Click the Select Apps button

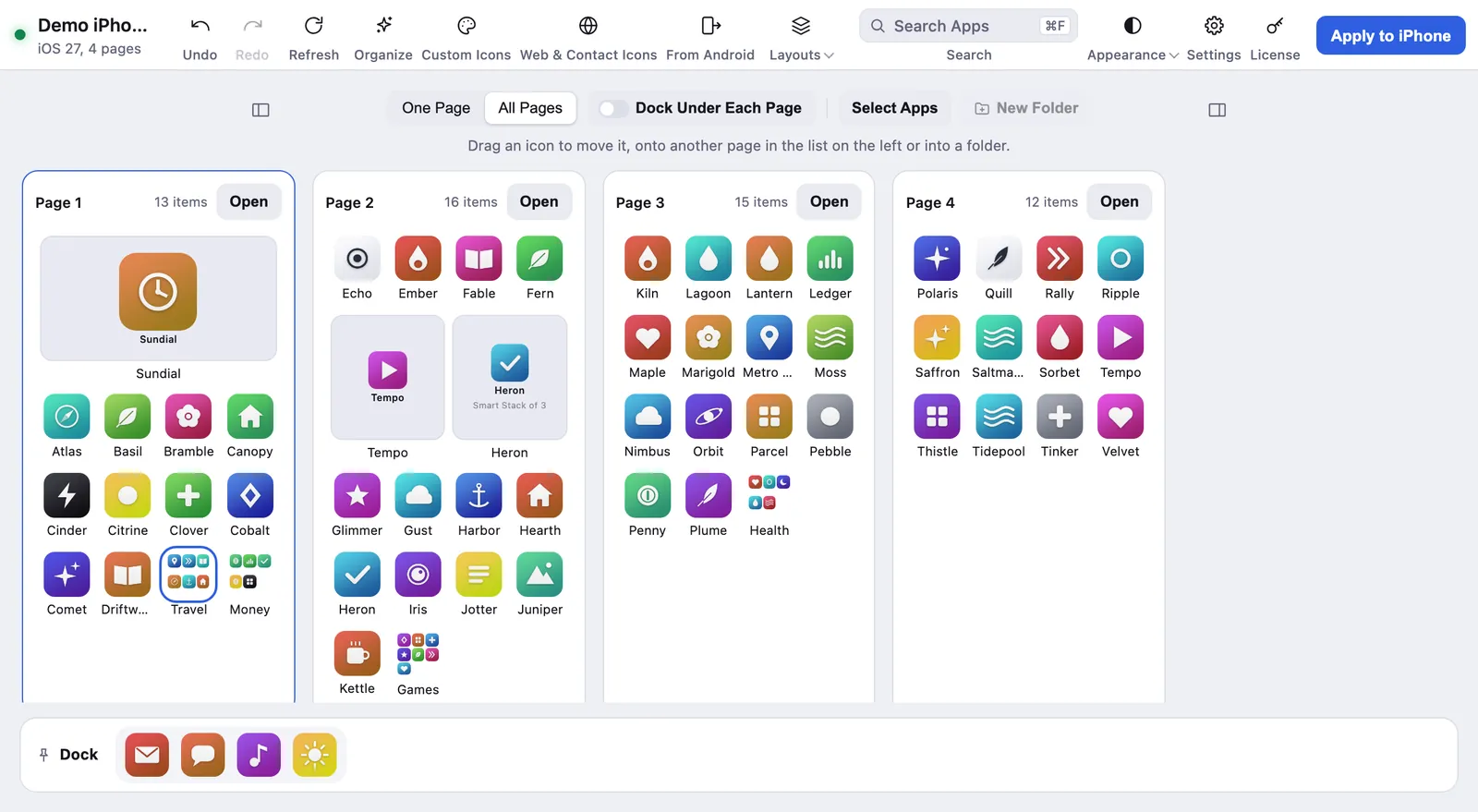(894, 108)
